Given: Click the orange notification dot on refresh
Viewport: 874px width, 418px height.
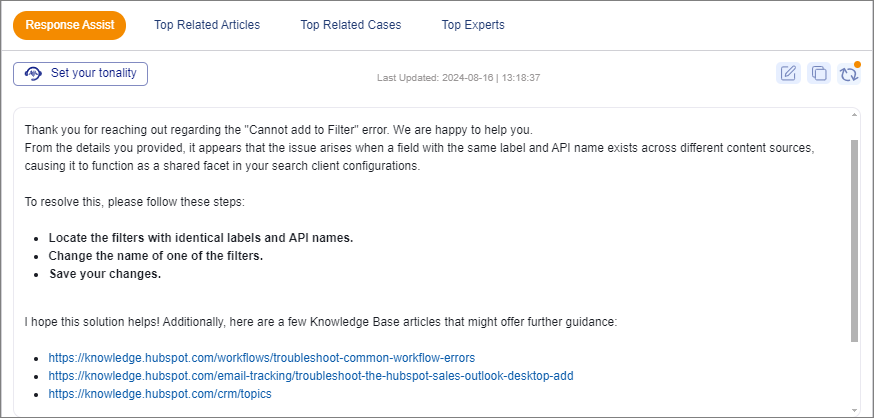Looking at the screenshot, I should point(857,64).
